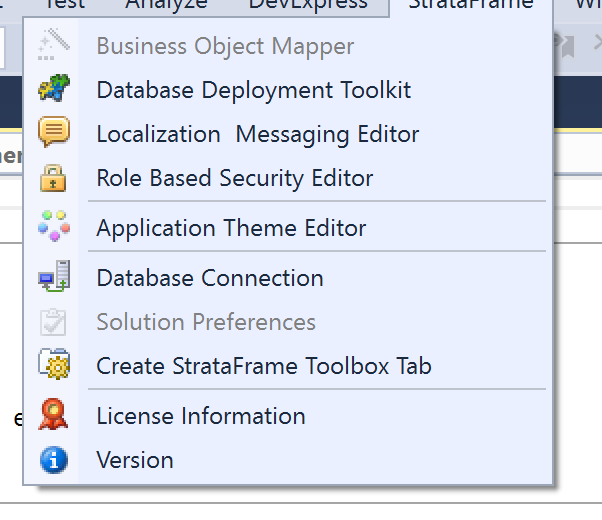Open the DevExpress menu

(x=308, y=5)
